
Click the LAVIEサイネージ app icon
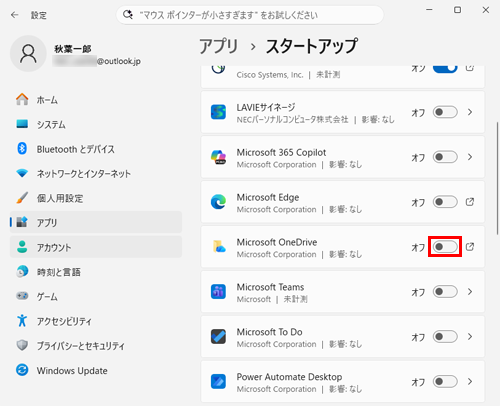pyautogui.click(x=218, y=112)
